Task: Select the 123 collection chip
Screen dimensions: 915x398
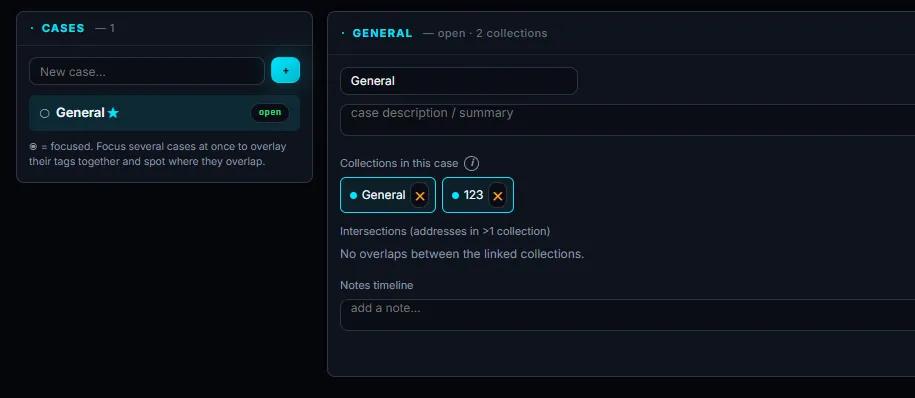Action: pos(477,195)
